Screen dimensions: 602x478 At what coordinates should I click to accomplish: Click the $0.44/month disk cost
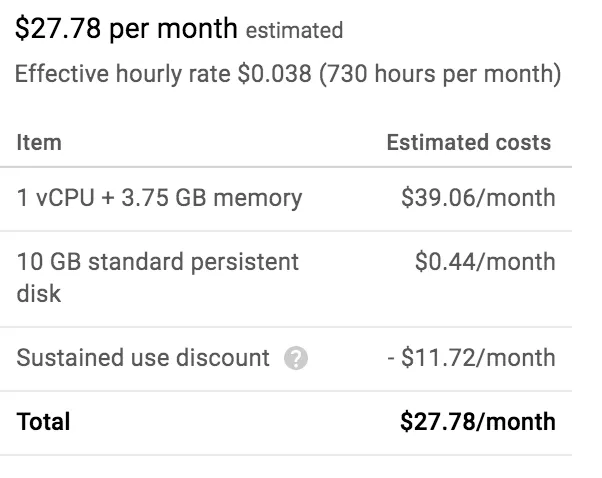pos(485,262)
